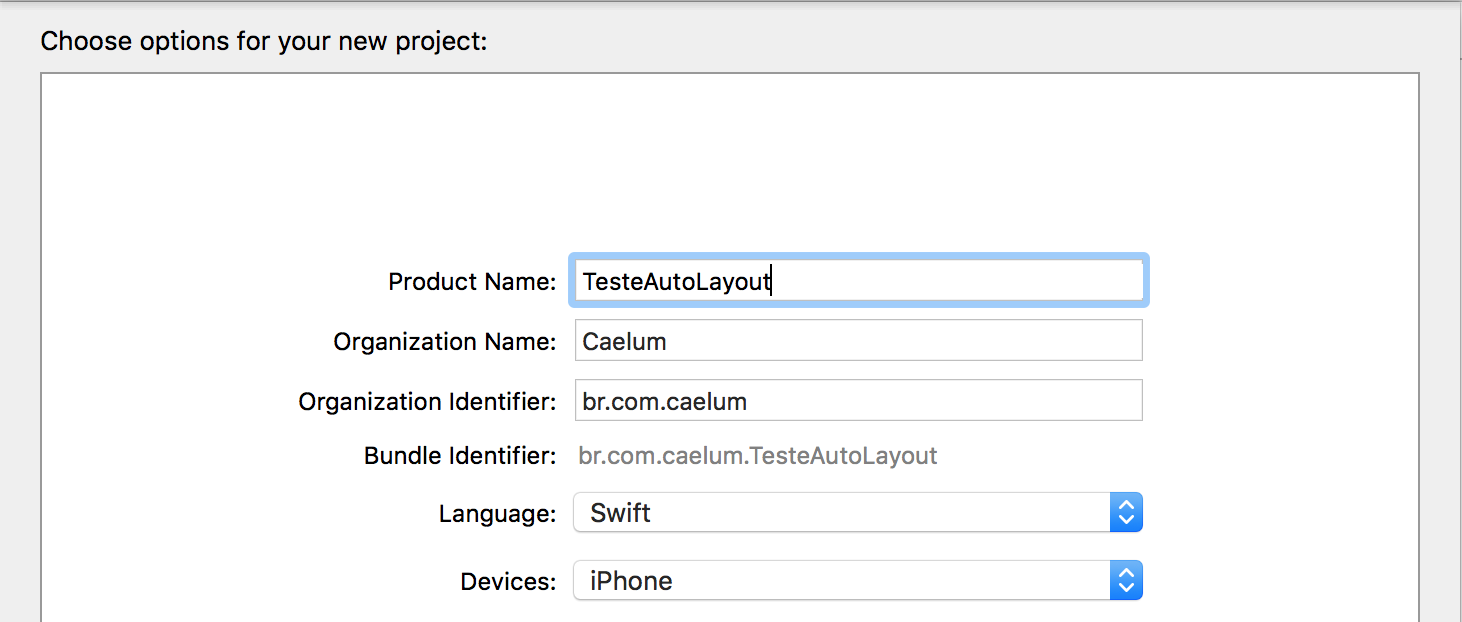Click the Product Name label
Image resolution: width=1462 pixels, height=622 pixels.
472,282
